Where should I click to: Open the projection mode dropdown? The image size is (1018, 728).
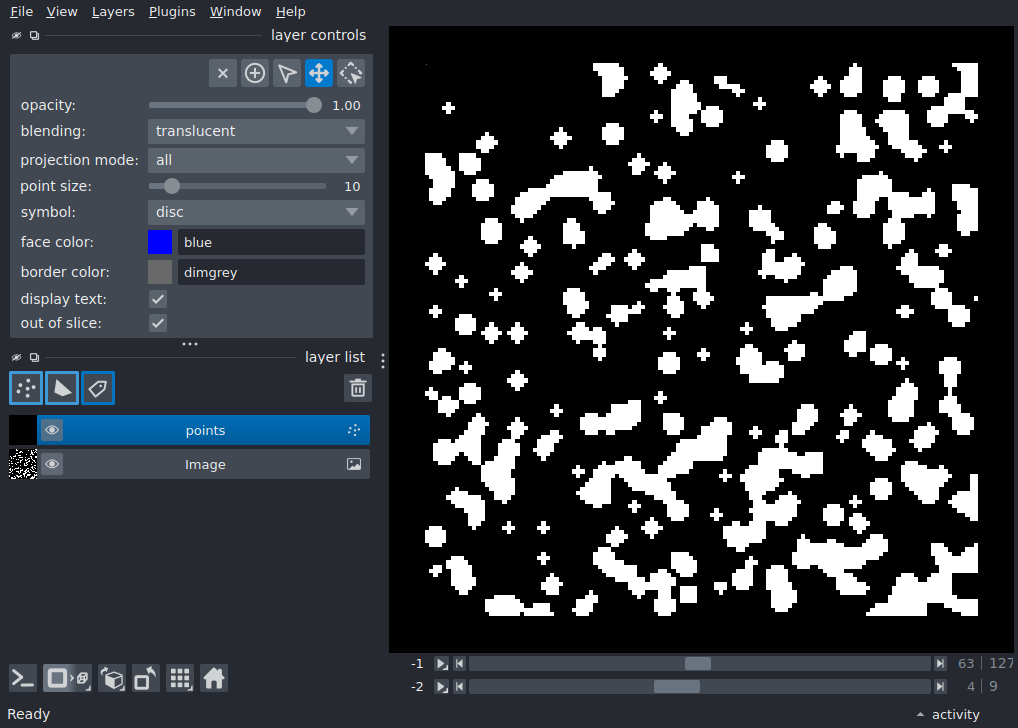tap(256, 160)
